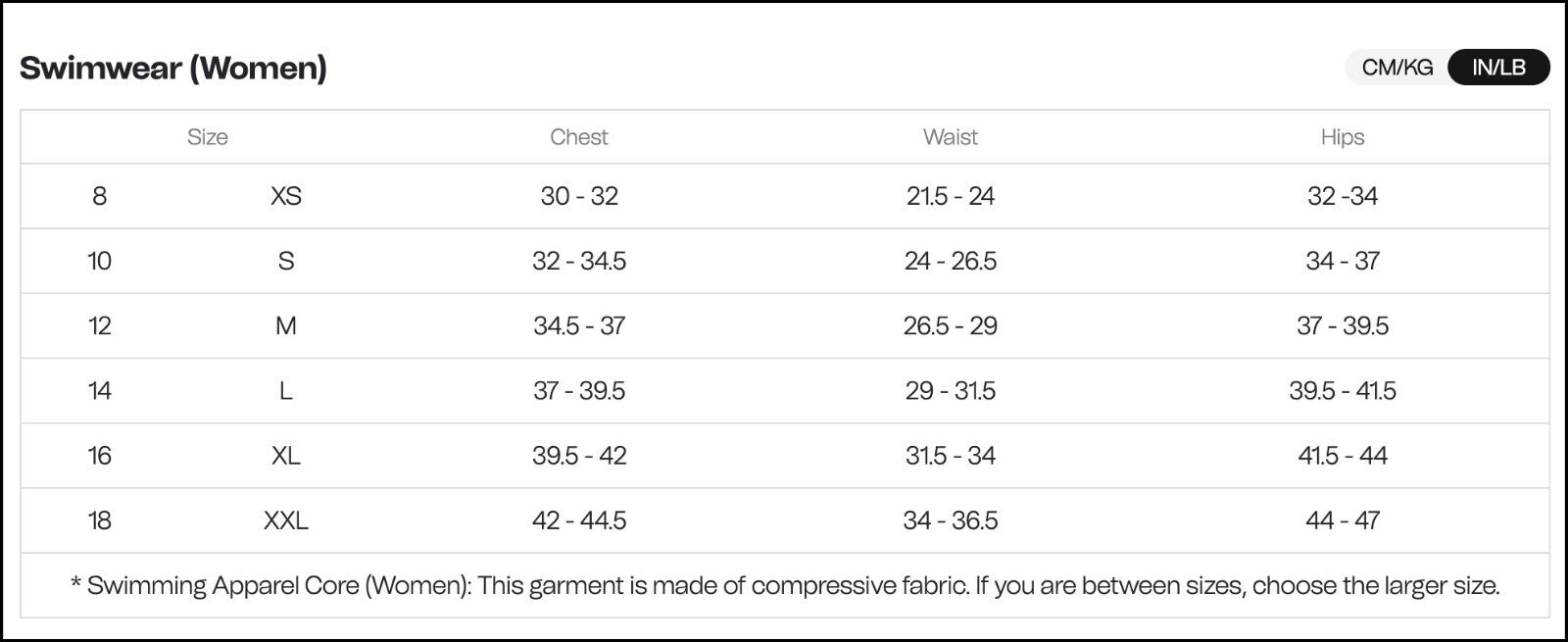Select the XS size label
Screen dimensions: 1568x642
286,196
